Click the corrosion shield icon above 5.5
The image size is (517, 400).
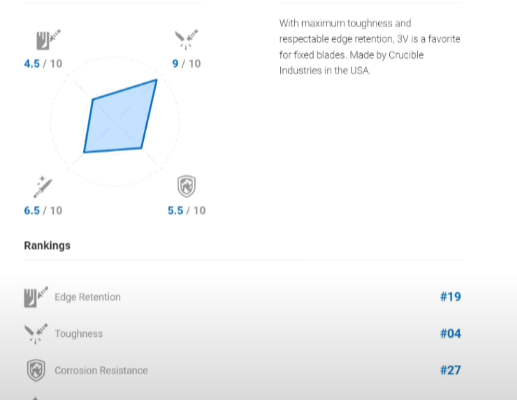[186, 186]
